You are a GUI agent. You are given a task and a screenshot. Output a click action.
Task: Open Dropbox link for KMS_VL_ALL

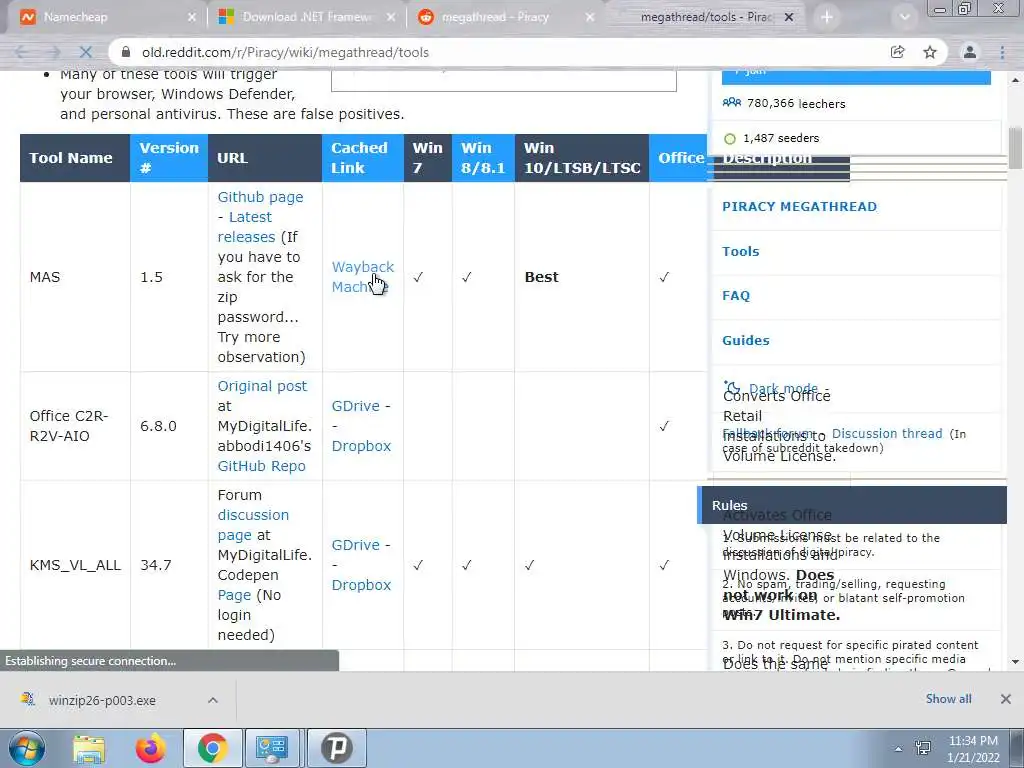point(361,585)
